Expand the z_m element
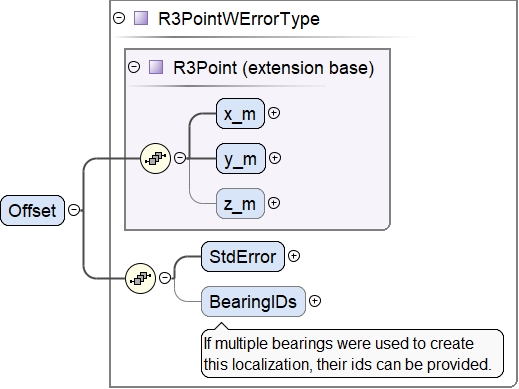This screenshot has height=389, width=519. pos(274,203)
